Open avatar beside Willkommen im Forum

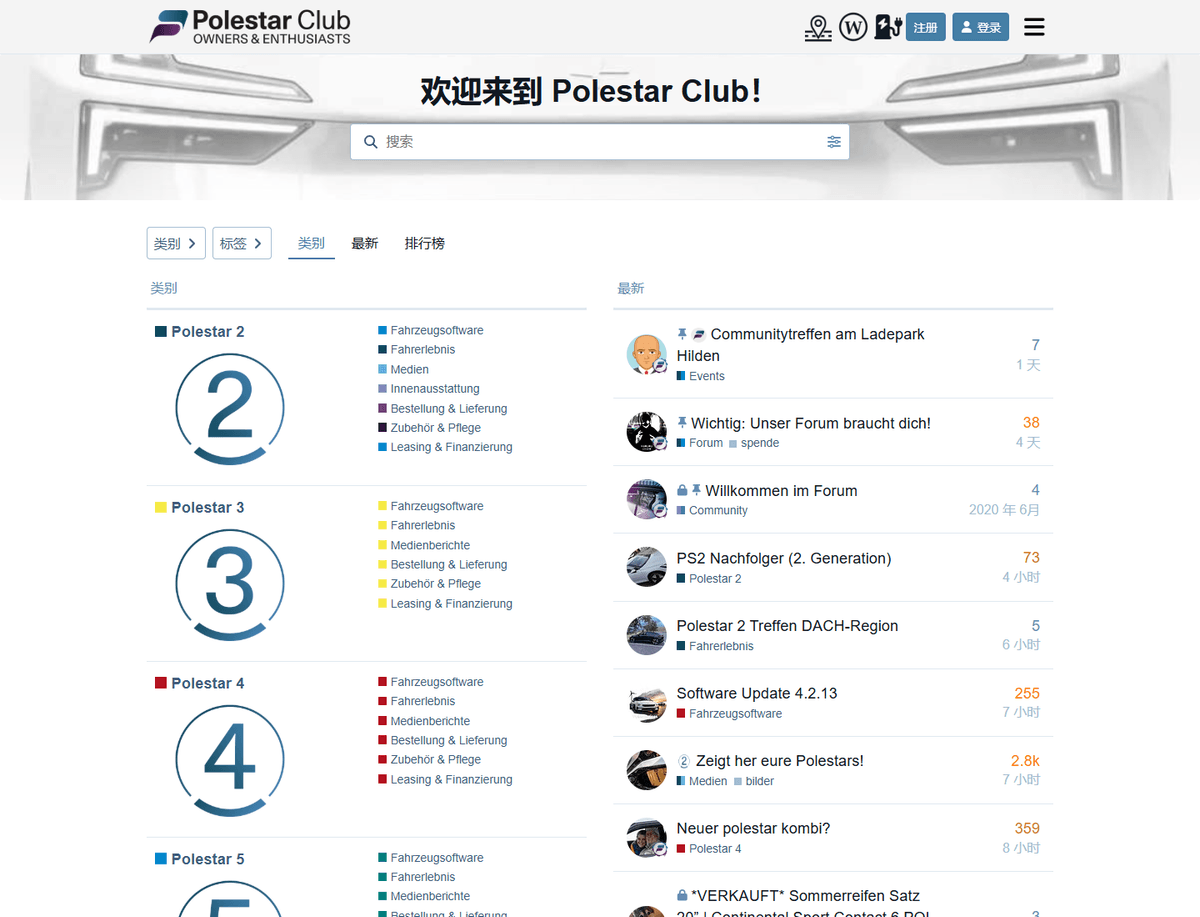tap(647, 499)
